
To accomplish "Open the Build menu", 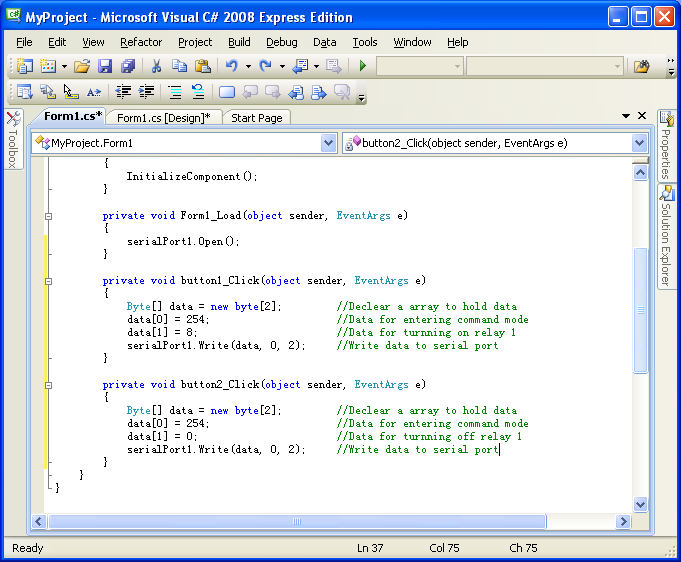I will pos(239,42).
